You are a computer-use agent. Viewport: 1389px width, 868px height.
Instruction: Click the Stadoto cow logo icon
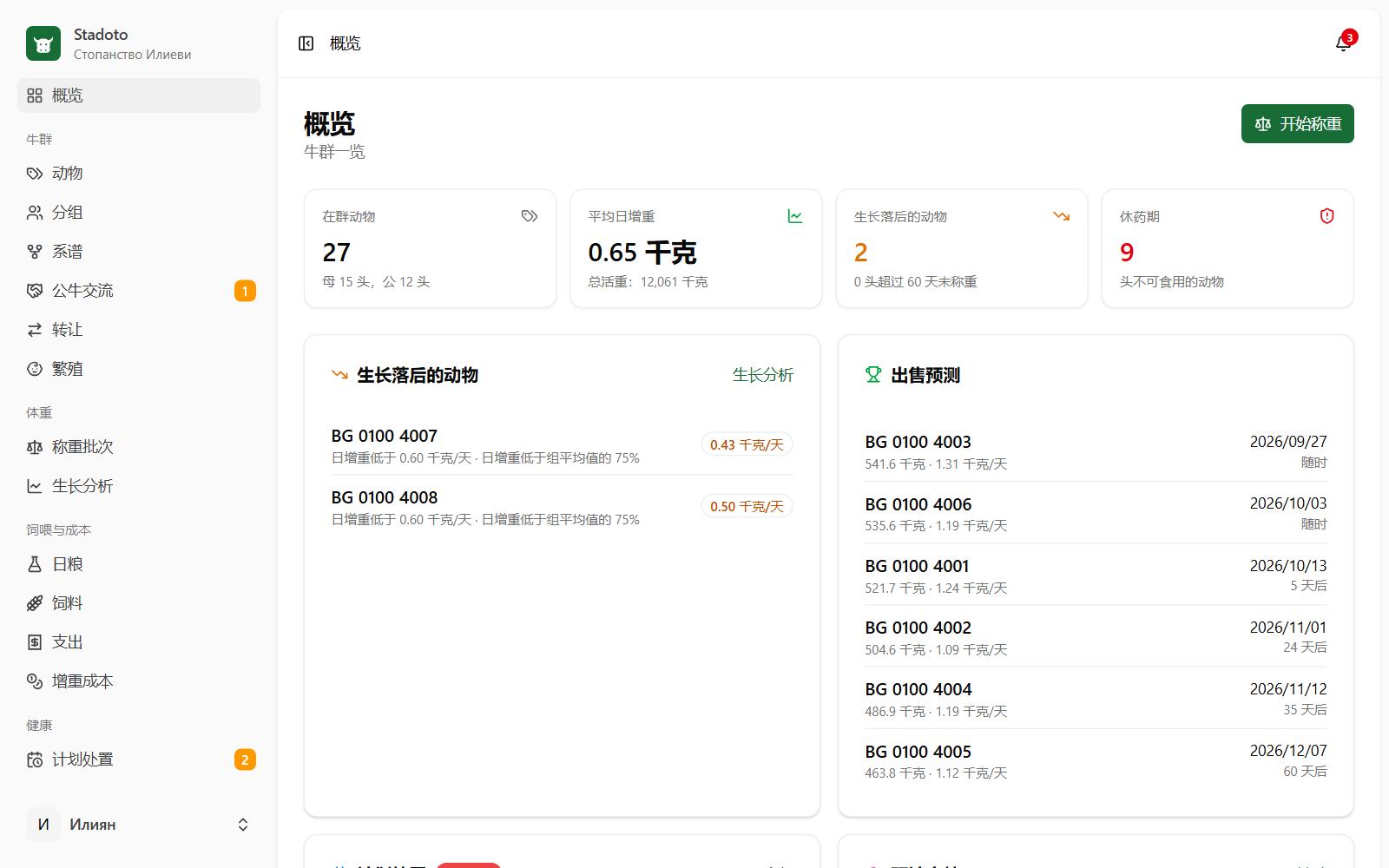[x=43, y=43]
